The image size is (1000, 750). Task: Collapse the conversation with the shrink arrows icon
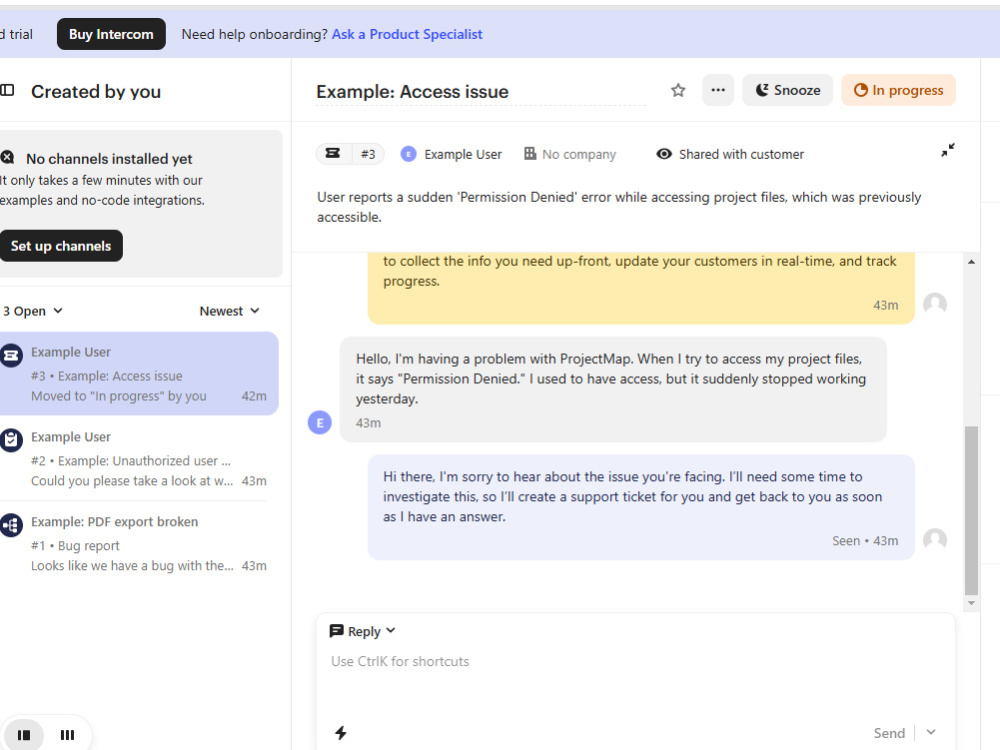[948, 151]
